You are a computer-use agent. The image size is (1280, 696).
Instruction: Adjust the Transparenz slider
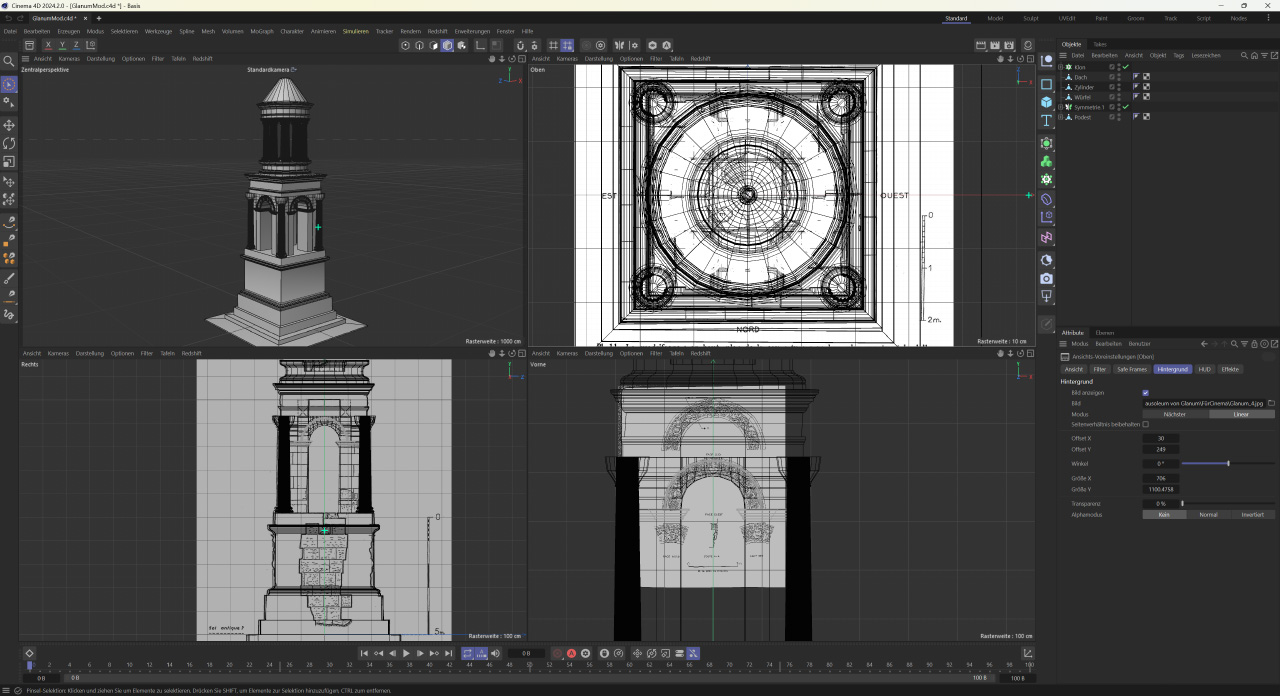pyautogui.click(x=1228, y=503)
